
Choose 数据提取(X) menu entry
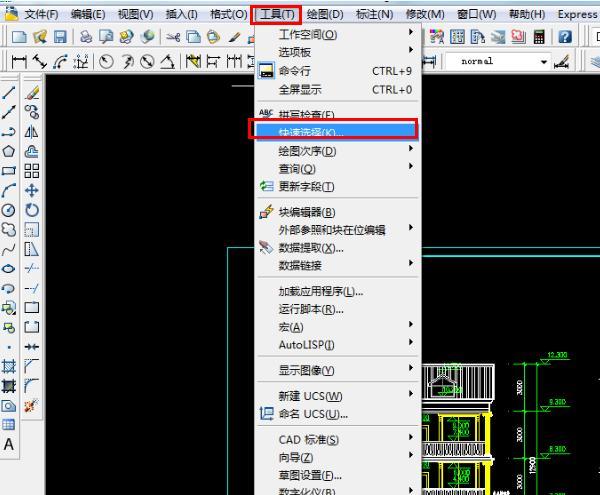[337, 248]
